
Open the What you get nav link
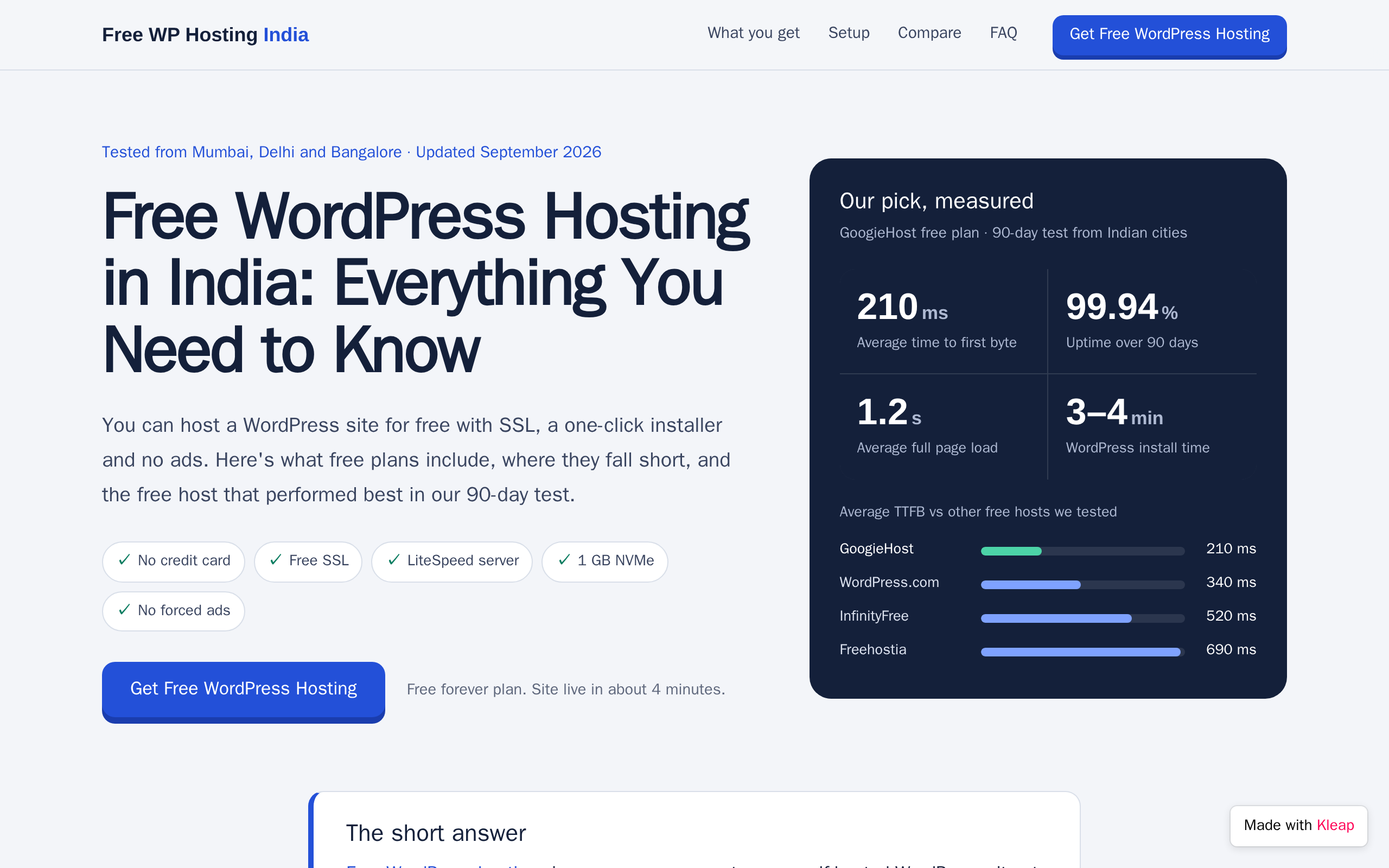click(753, 33)
